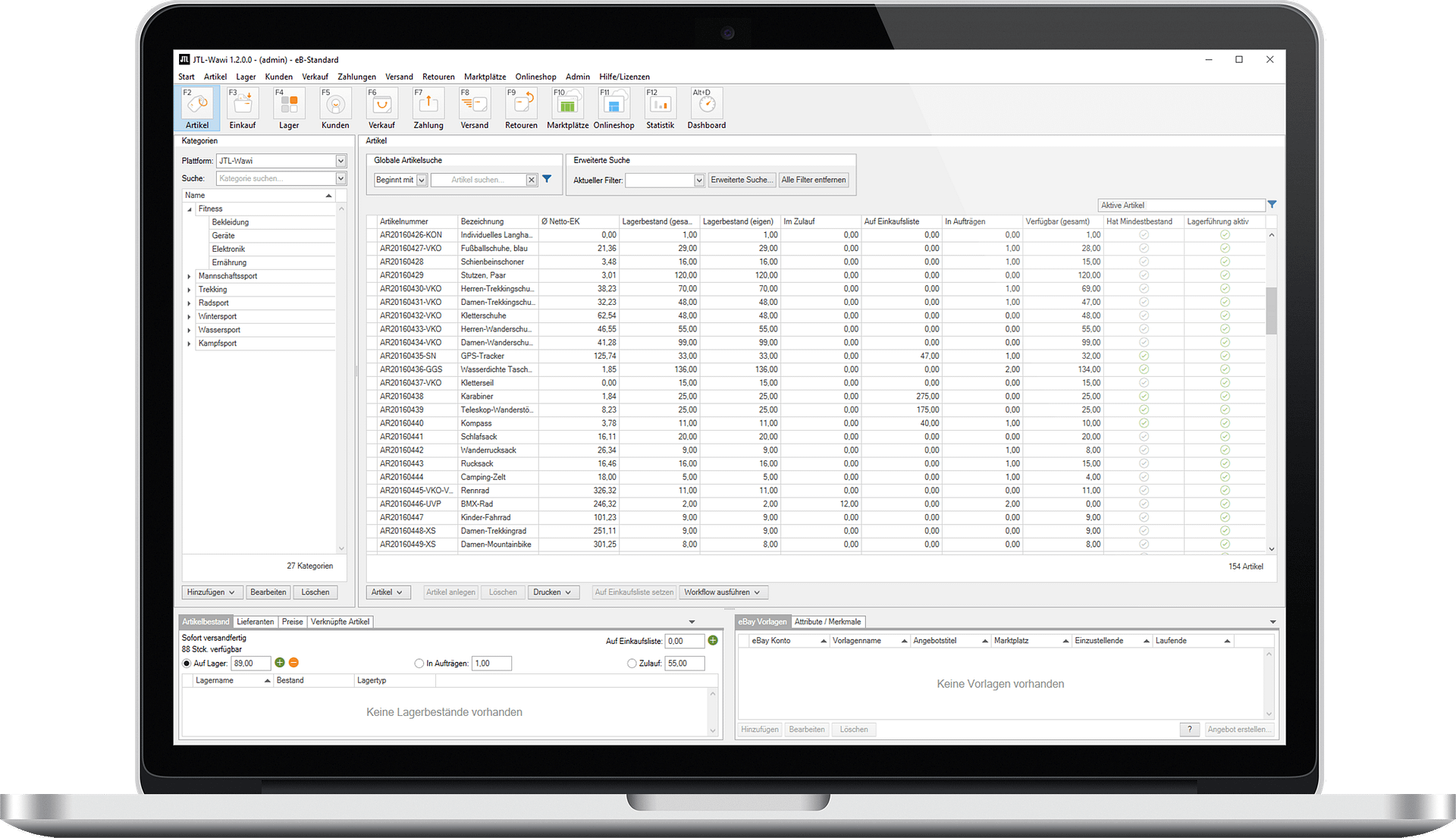Open the Zahlungen menu
This screenshot has height=838, width=1456.
[x=356, y=77]
